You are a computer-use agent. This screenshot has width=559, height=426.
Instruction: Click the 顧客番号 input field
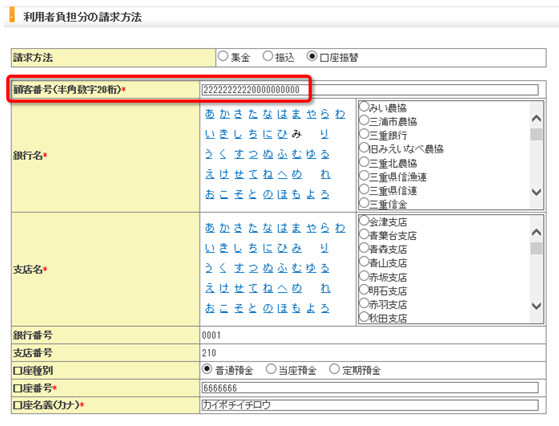pos(370,89)
